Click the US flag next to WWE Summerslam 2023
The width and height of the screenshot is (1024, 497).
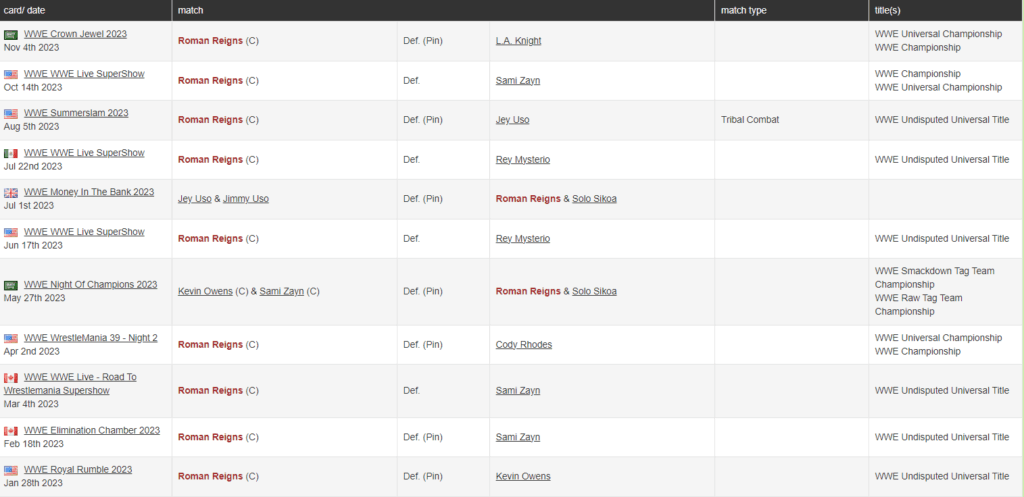coord(11,114)
